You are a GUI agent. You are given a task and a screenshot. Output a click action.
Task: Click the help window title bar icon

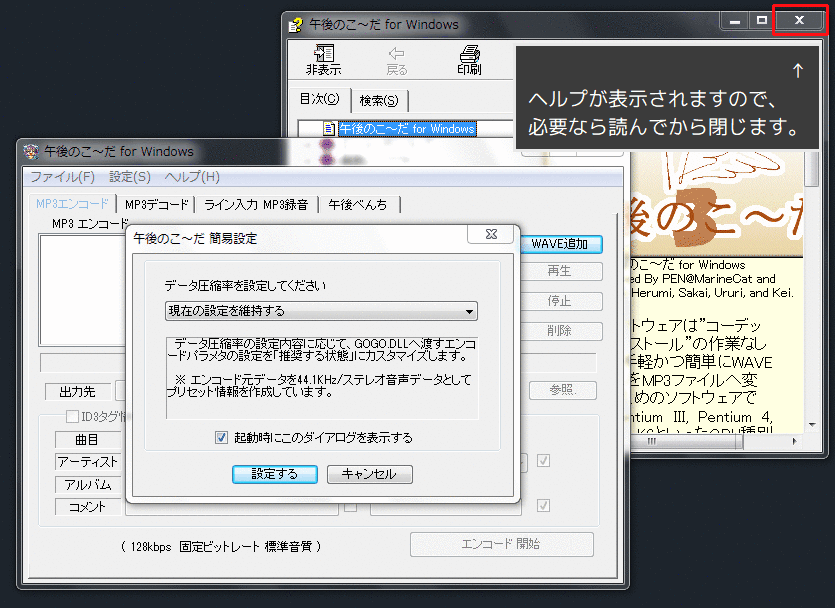294,24
